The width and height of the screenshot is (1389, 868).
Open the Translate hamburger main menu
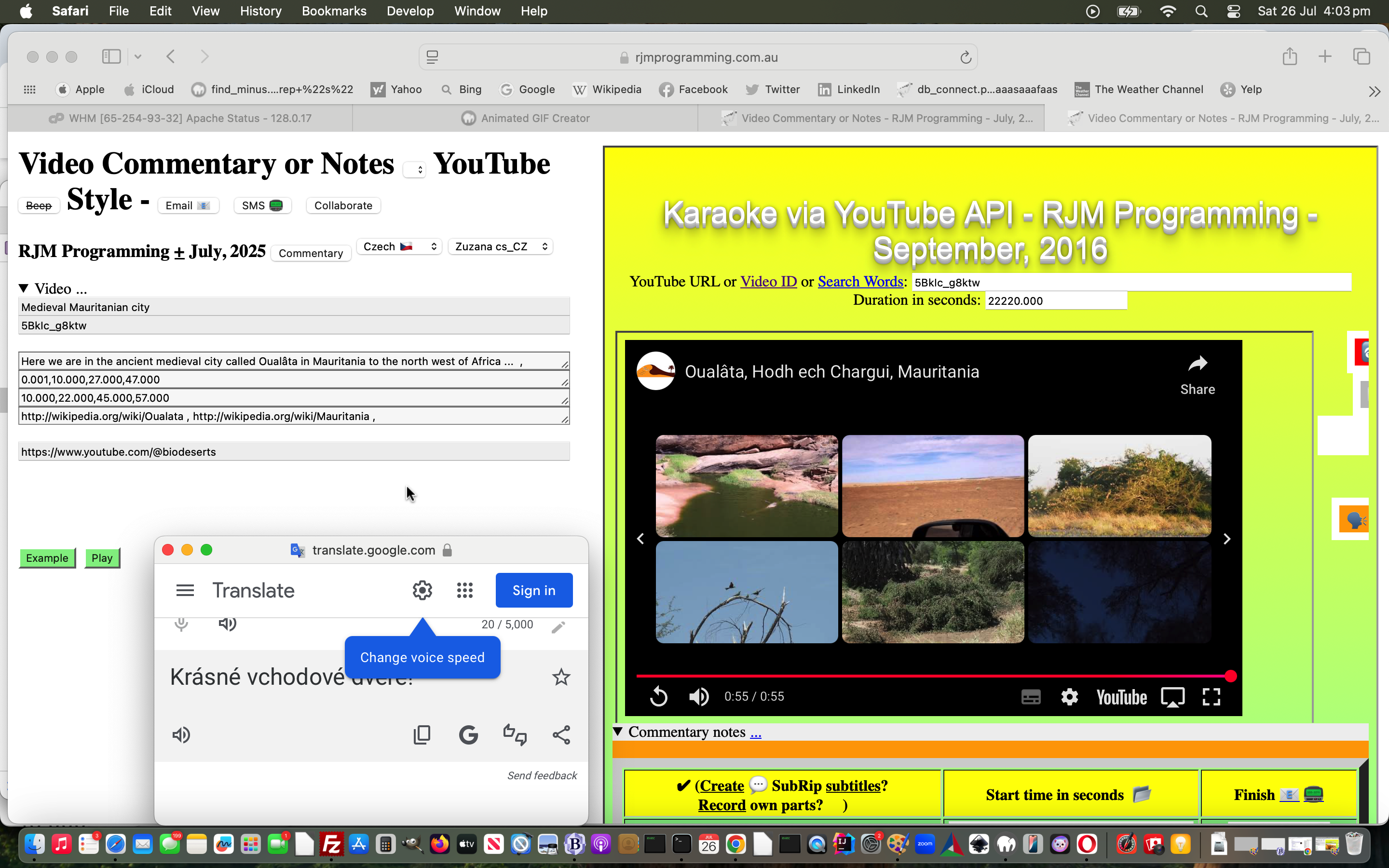[x=185, y=590]
